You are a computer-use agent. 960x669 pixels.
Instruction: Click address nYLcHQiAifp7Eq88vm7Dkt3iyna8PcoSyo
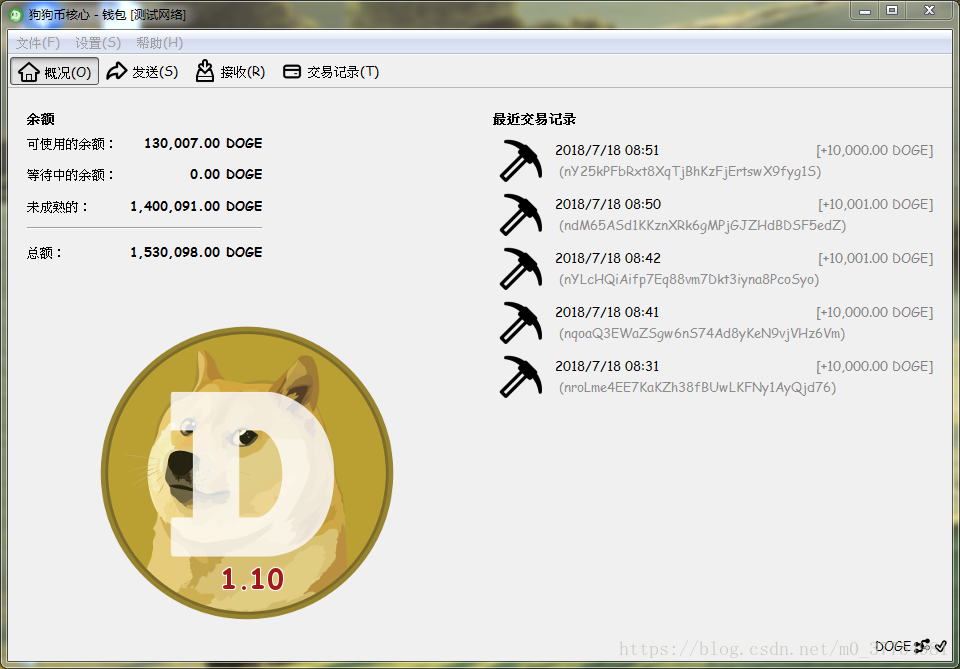click(x=689, y=279)
